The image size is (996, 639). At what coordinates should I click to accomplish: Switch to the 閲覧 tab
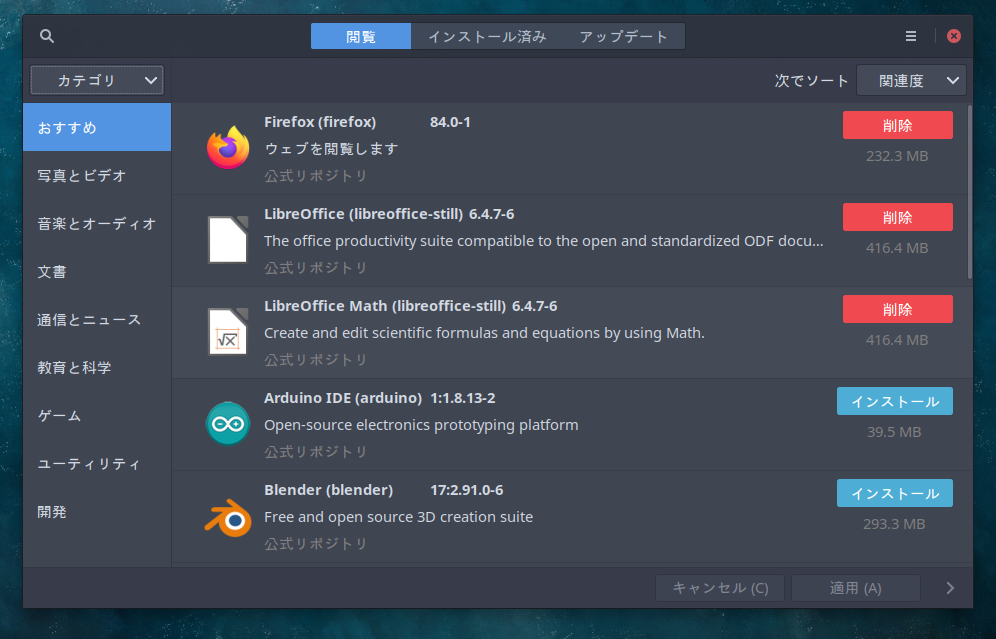coord(361,37)
